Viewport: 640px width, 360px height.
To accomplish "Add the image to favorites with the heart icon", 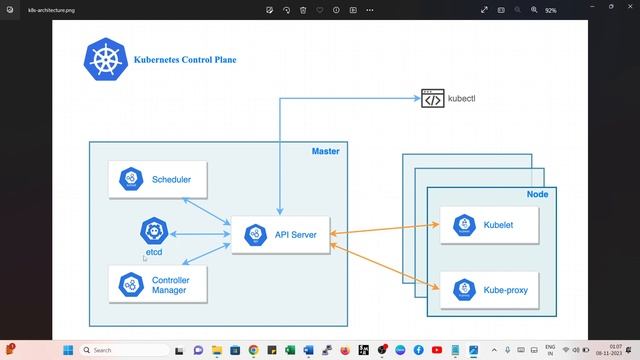I will [x=320, y=10].
